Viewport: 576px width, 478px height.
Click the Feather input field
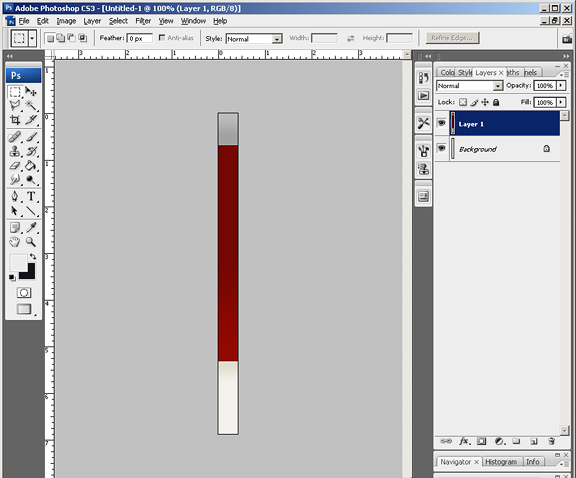tap(140, 38)
